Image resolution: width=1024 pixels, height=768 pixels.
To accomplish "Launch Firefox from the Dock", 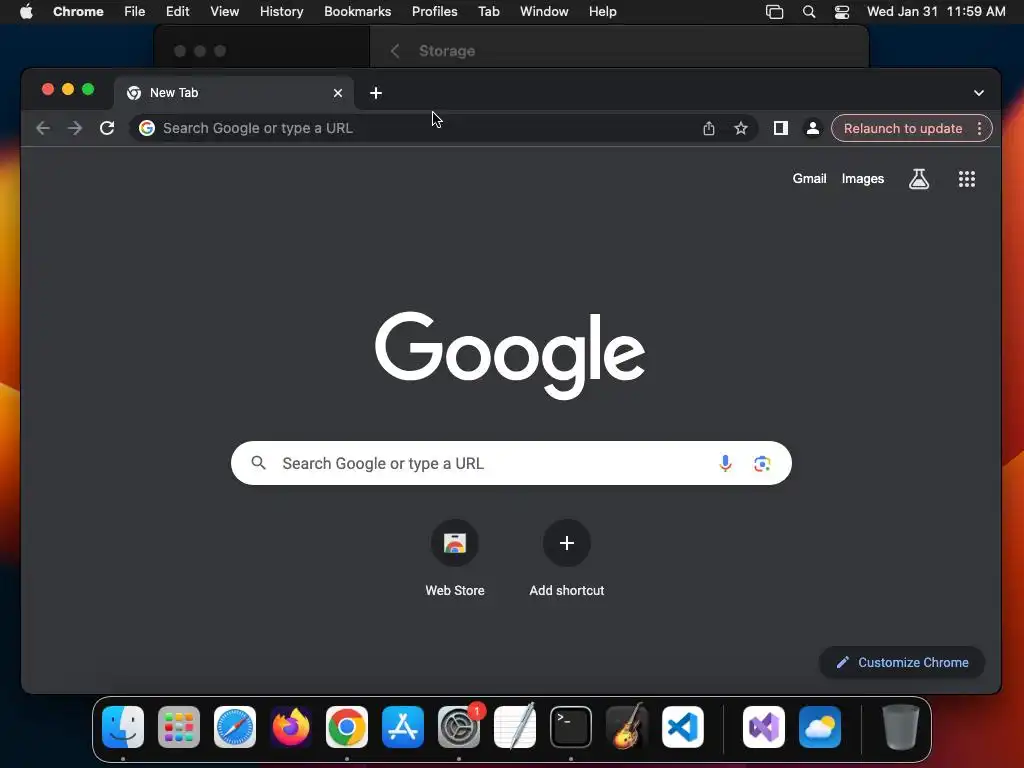I will click(x=291, y=727).
